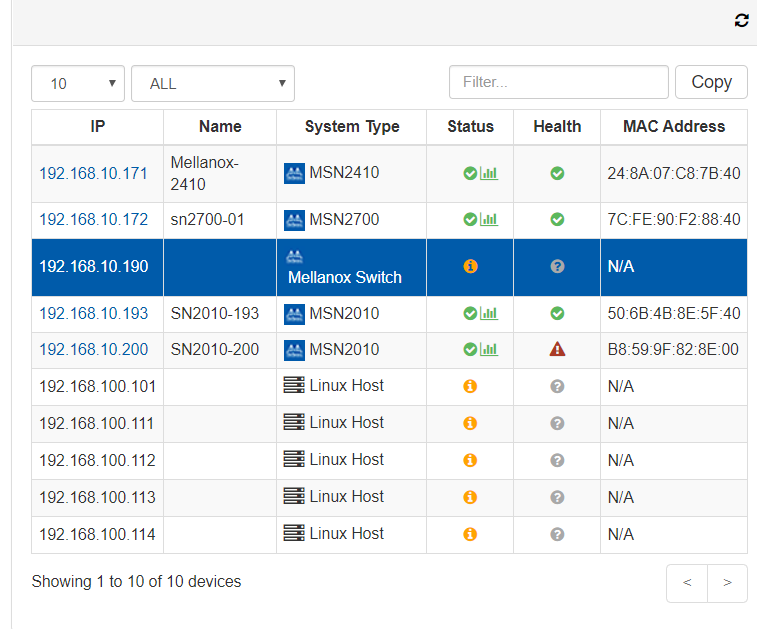Screen dimensions: 757x629
Task: Click the MSN2700 system type text
Action: (344, 220)
